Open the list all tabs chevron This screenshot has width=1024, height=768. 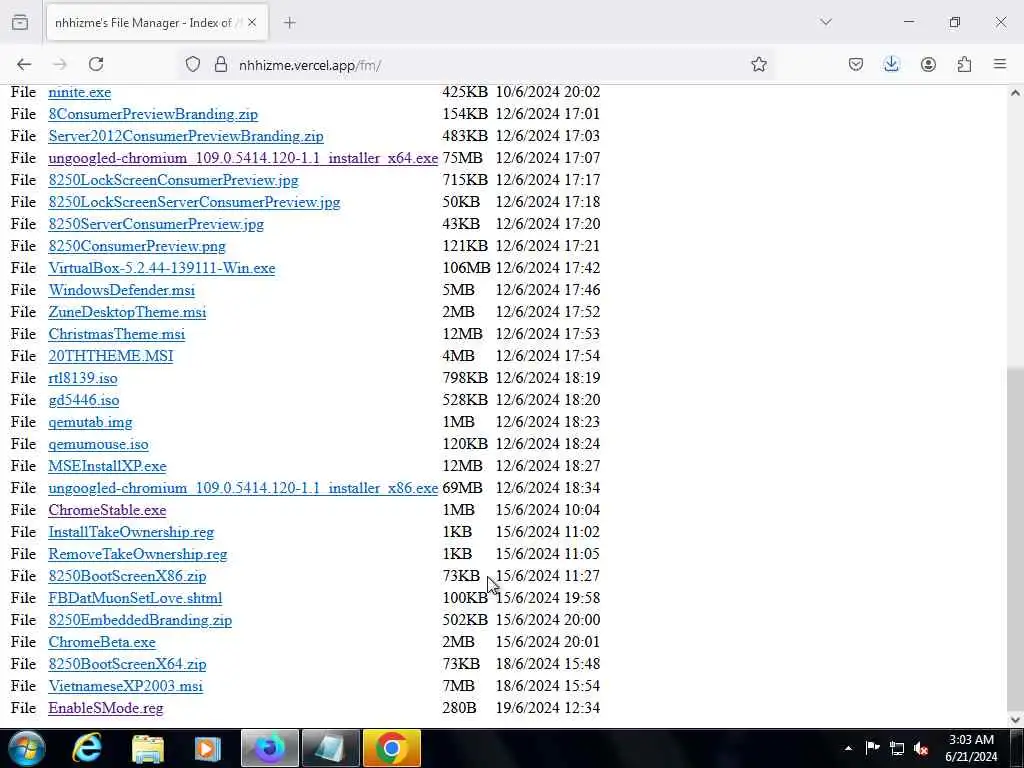[x=826, y=22]
